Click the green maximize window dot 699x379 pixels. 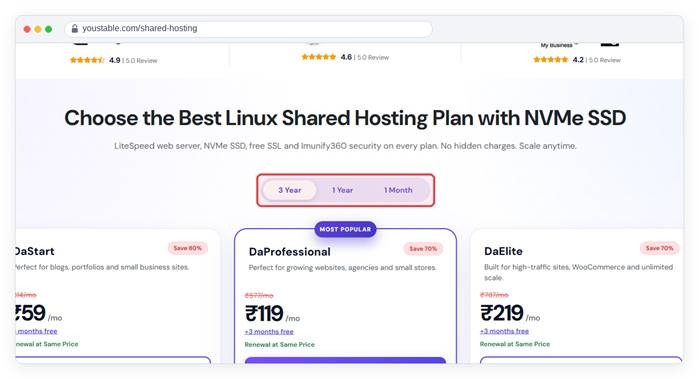(49, 29)
